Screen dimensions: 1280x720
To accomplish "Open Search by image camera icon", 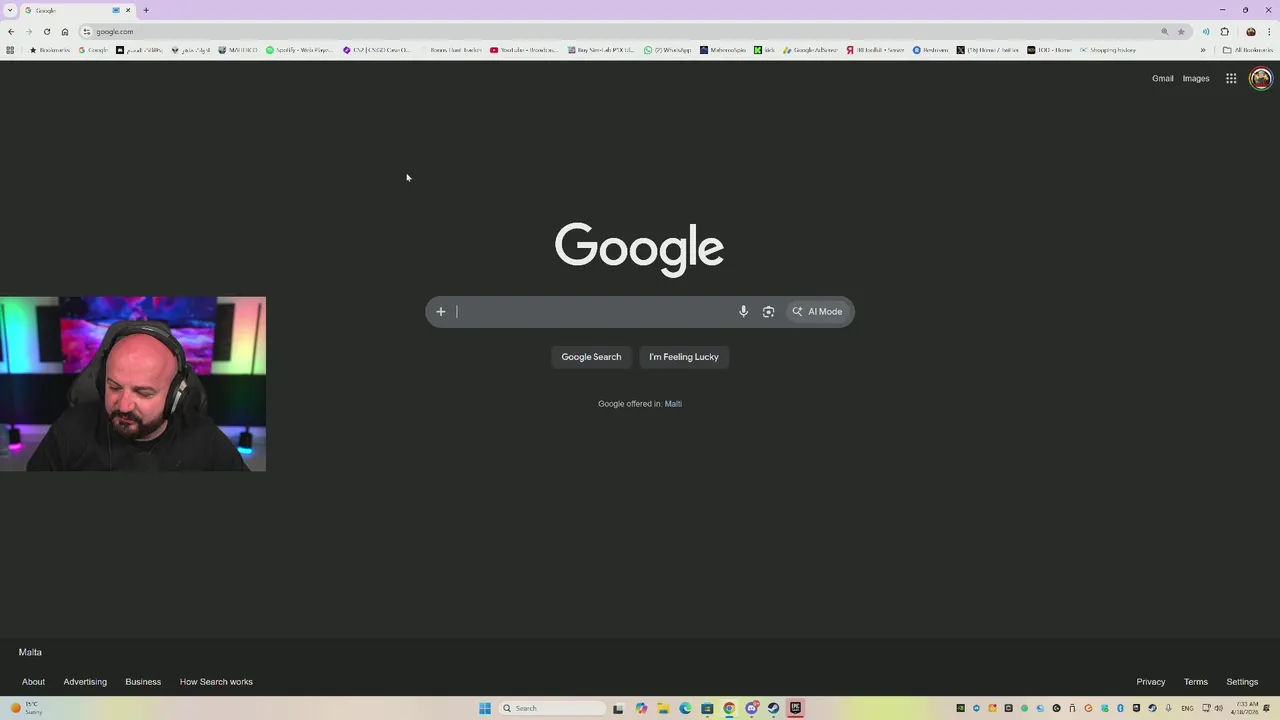I will [x=768, y=312].
